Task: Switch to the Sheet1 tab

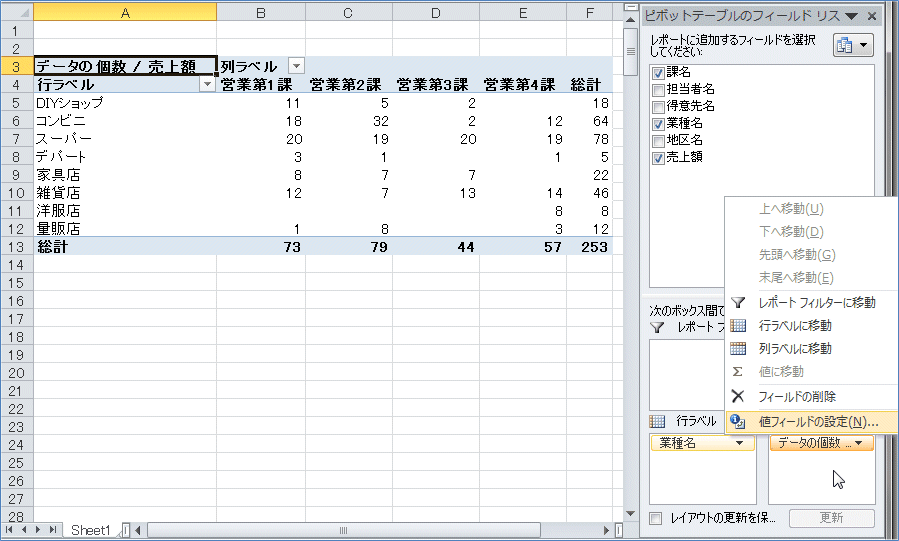Action: point(90,531)
